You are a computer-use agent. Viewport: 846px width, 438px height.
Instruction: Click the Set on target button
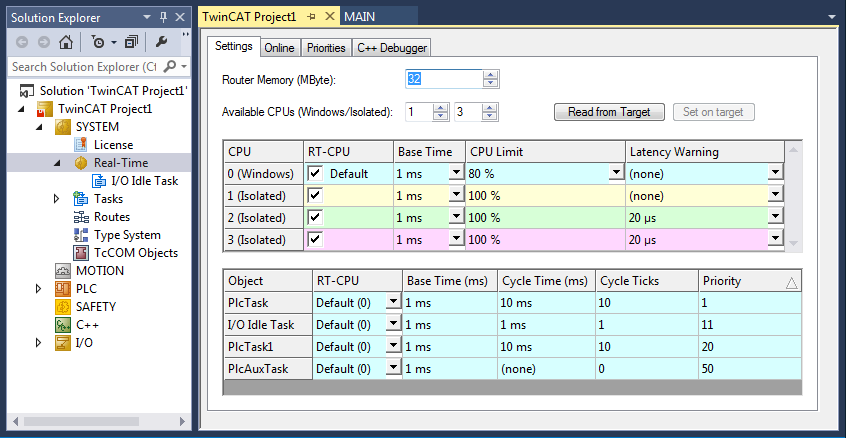coord(713,112)
